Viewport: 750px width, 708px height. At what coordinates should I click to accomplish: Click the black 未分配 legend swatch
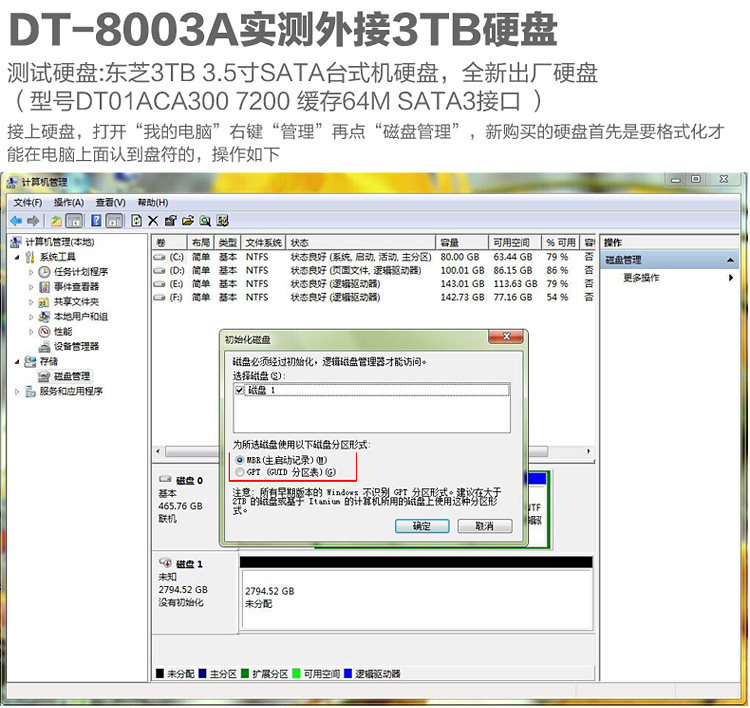pos(160,674)
